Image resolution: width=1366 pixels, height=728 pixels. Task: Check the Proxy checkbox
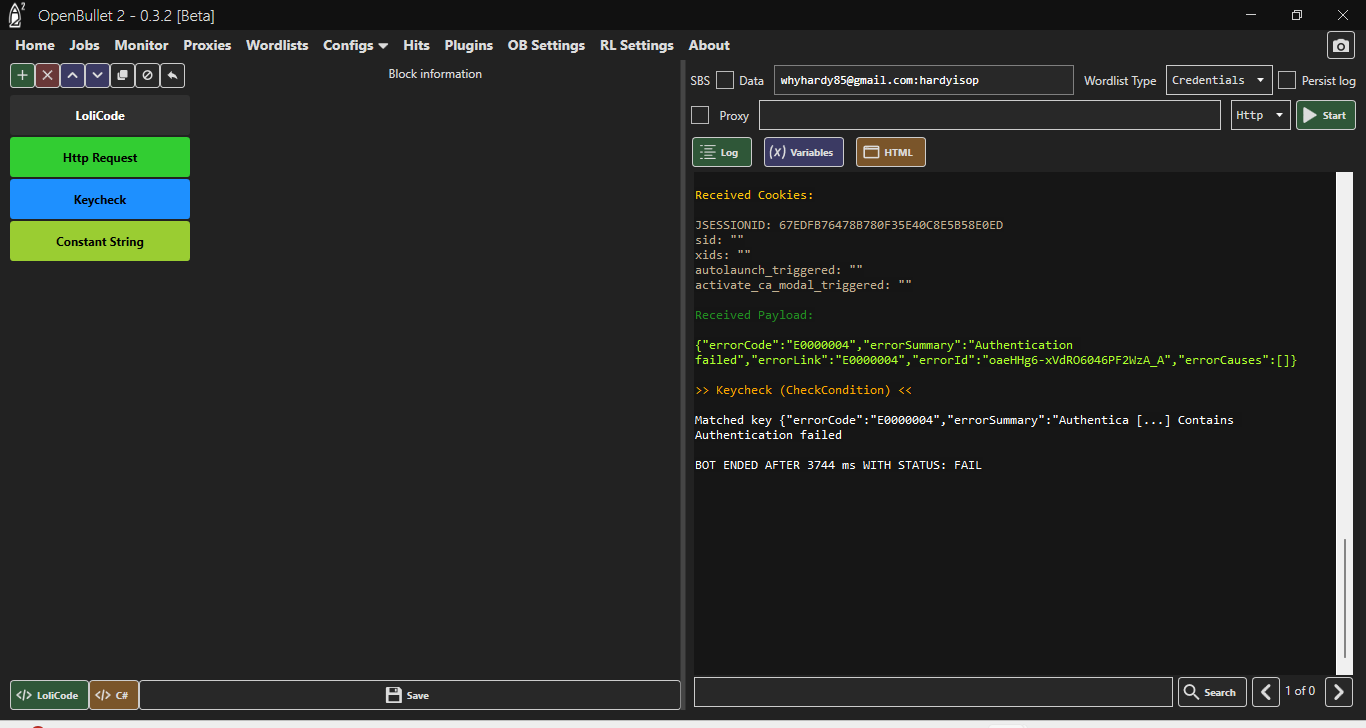click(x=700, y=115)
